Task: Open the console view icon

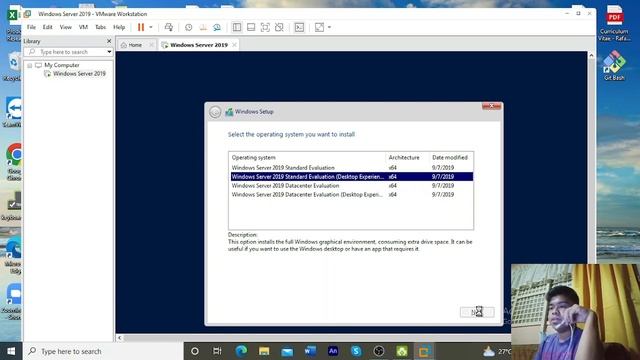Action: (299, 27)
